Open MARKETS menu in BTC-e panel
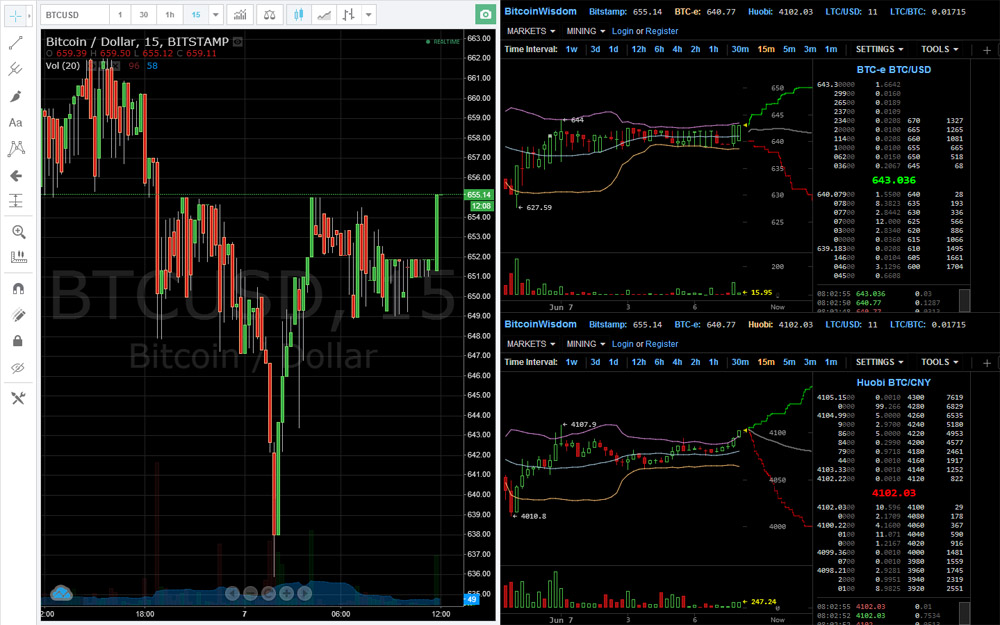Image resolution: width=1000 pixels, height=625 pixels. click(x=531, y=31)
